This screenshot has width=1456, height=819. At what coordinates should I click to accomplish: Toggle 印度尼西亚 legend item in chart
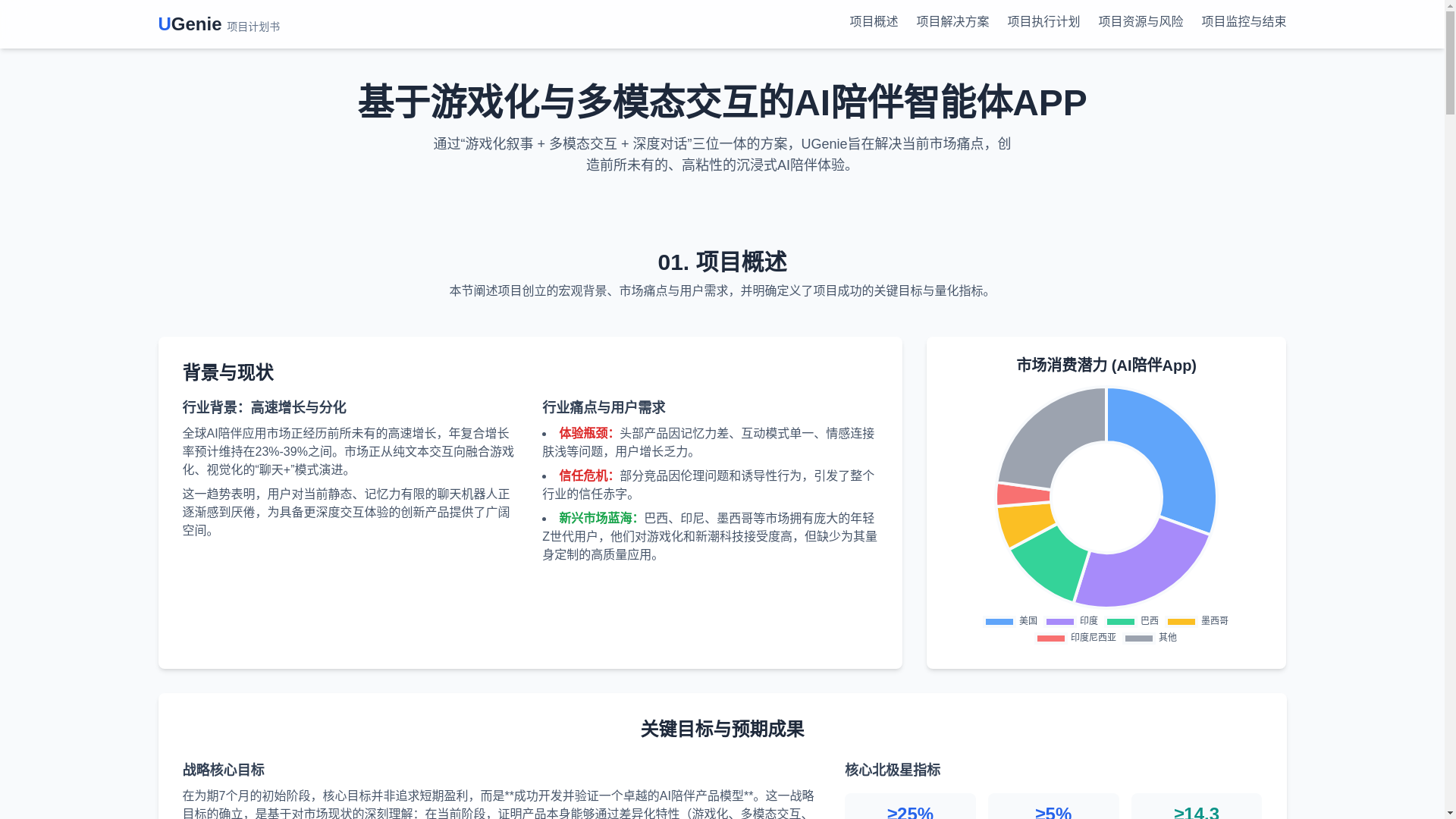(1077, 638)
